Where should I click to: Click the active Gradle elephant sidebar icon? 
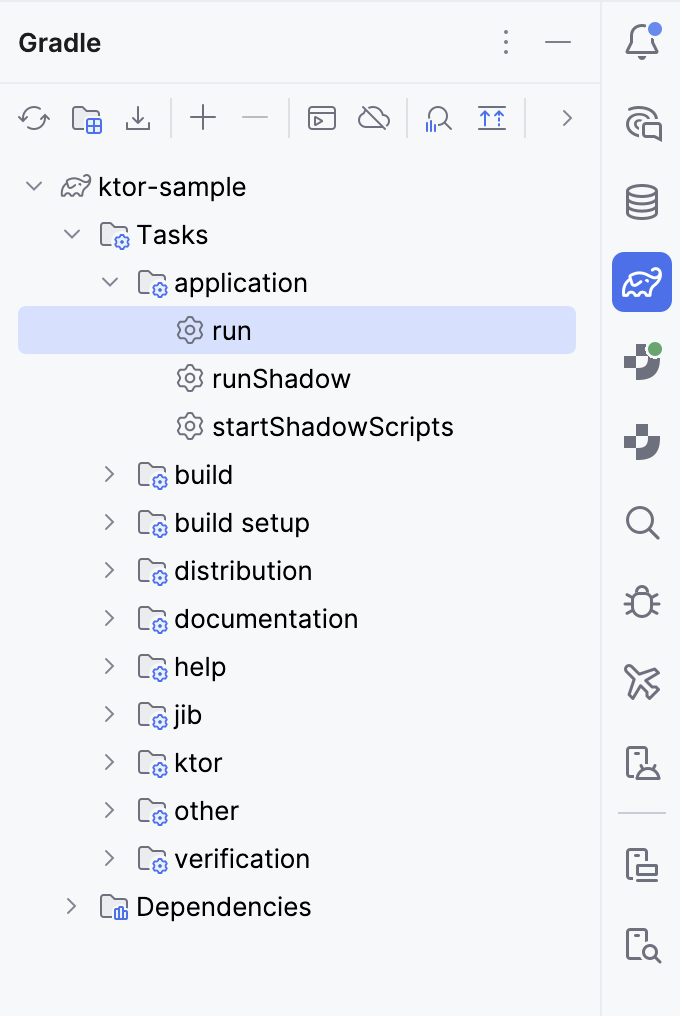tap(642, 282)
